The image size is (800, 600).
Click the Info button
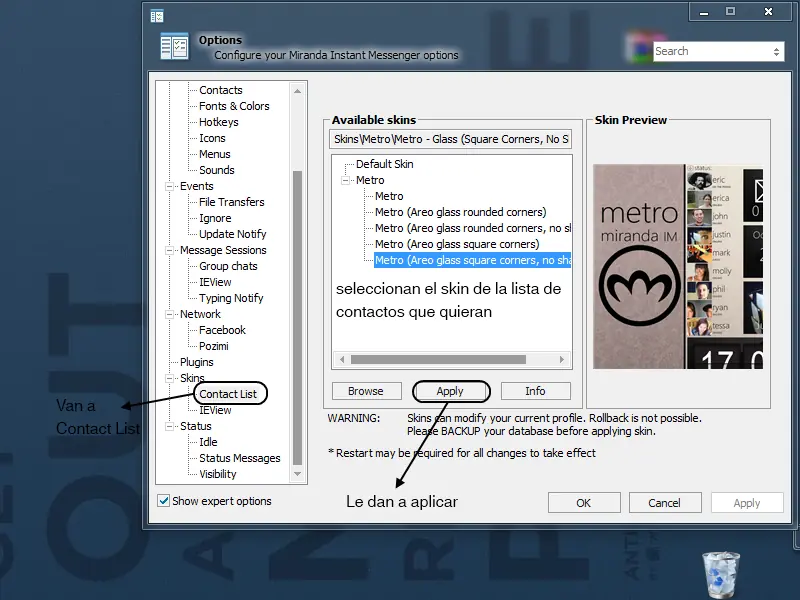pos(535,391)
